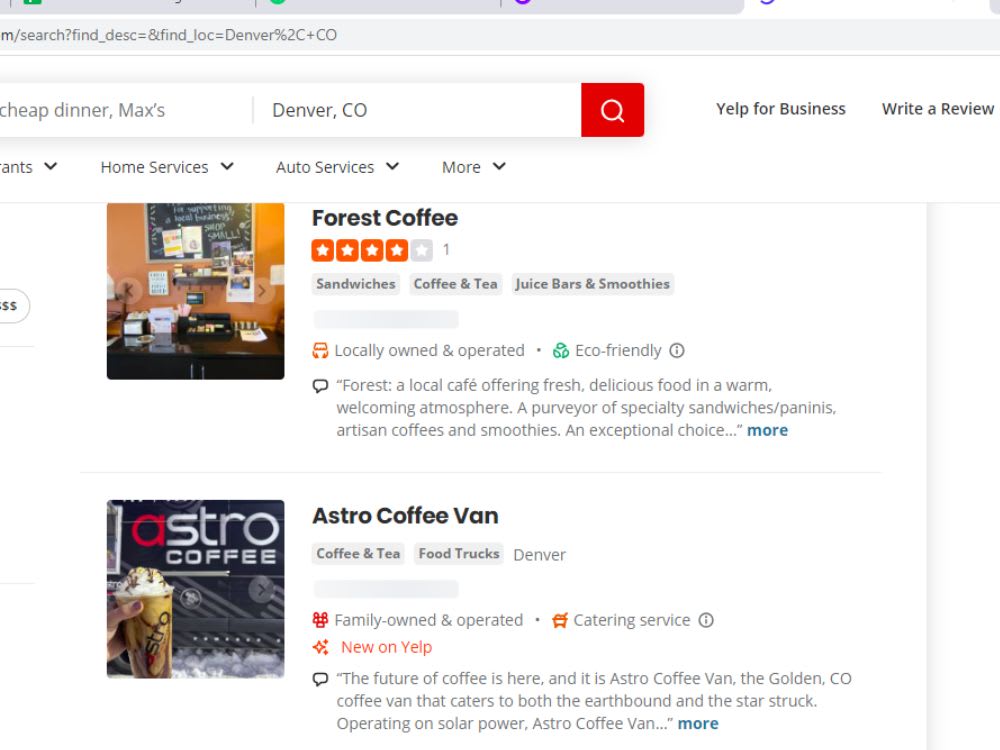
Task: Click the Family-owned people icon
Action: coord(320,620)
